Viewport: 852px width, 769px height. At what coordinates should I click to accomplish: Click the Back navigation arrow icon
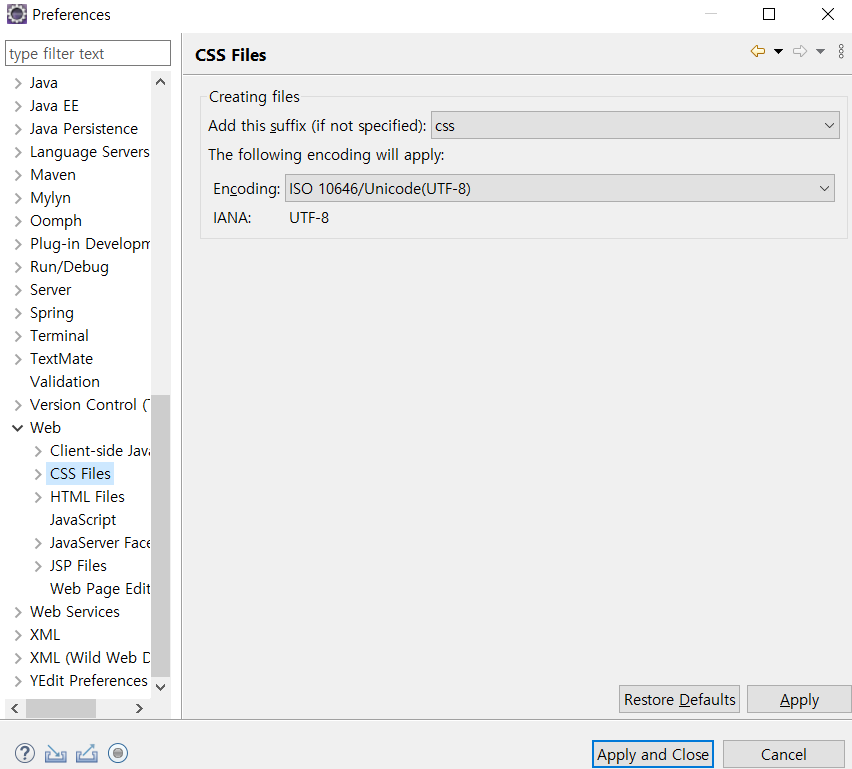(x=758, y=52)
